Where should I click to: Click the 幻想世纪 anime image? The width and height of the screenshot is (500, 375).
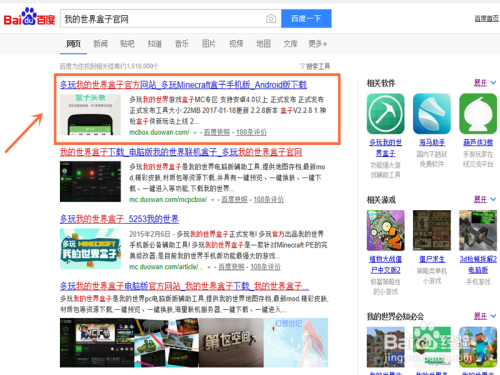(296, 343)
